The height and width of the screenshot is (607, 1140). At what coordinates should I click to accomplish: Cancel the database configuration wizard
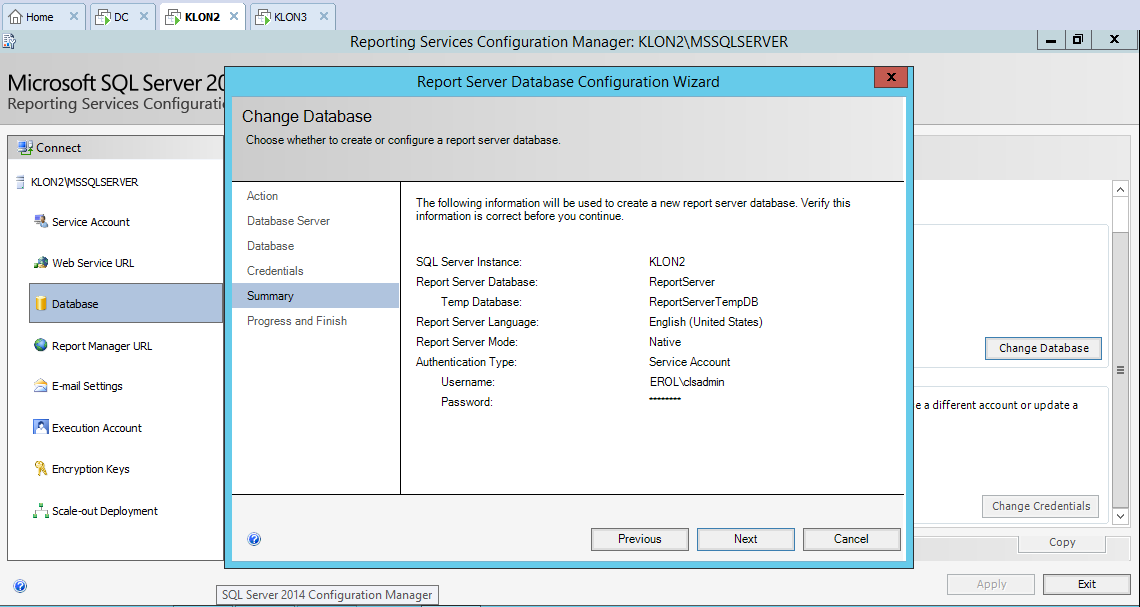pos(851,539)
